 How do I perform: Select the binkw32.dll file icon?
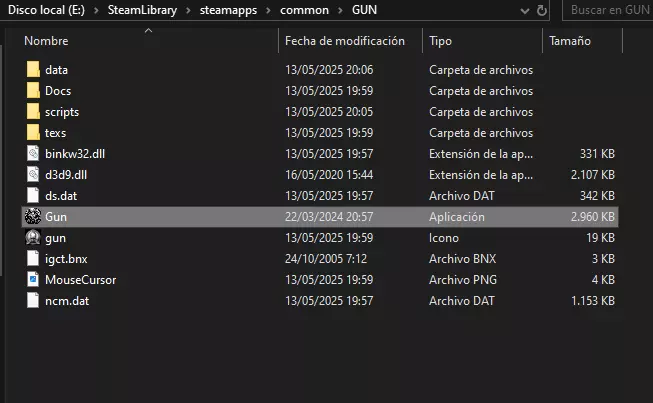[33, 154]
